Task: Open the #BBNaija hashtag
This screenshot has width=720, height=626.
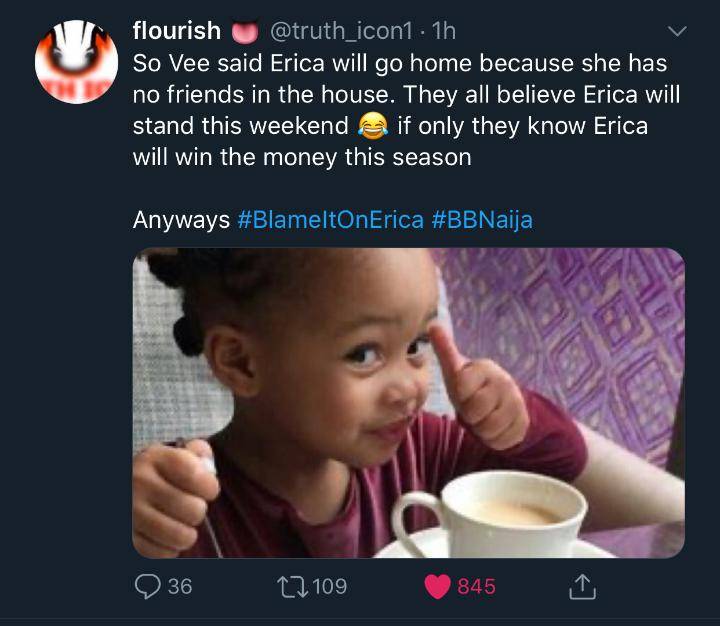Action: coord(482,220)
